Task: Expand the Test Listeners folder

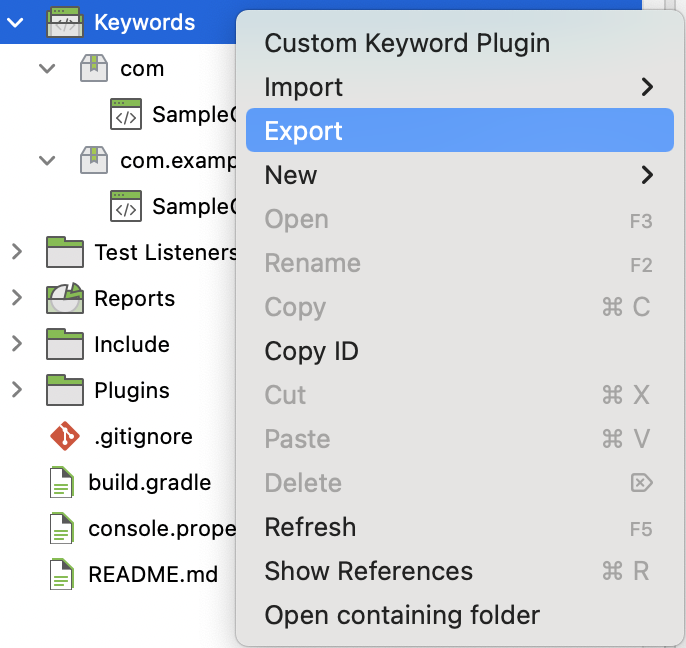Action: click(x=16, y=252)
